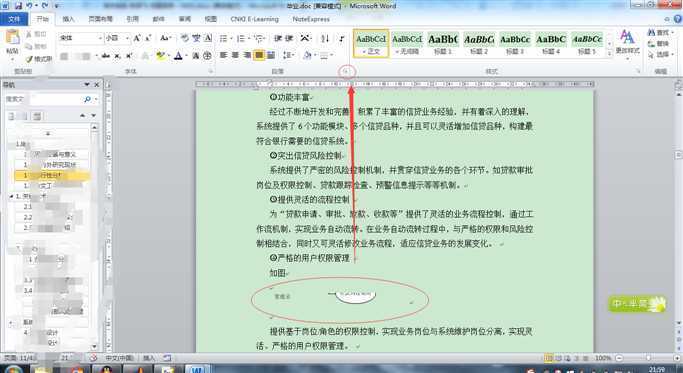
Task: Apply the 正文 (Normal) style
Action: [x=371, y=43]
